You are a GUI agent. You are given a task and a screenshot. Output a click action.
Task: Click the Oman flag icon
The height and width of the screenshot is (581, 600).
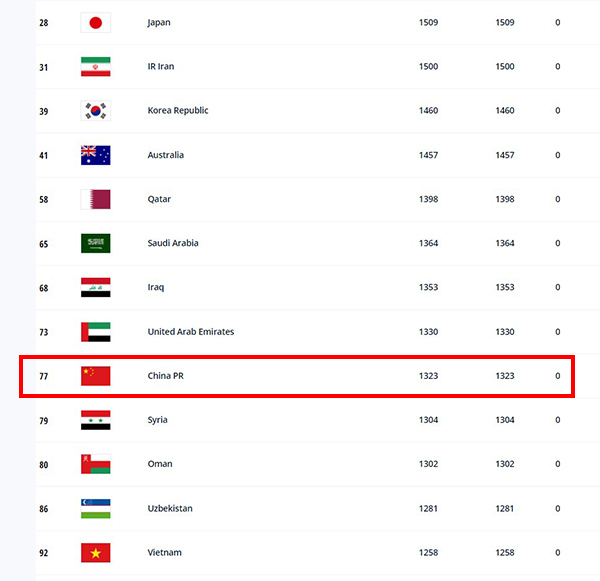pyautogui.click(x=95, y=464)
